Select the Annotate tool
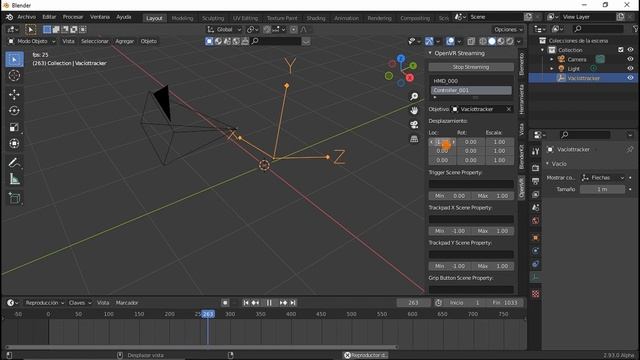Screen dimensions: 640x360 (14, 163)
